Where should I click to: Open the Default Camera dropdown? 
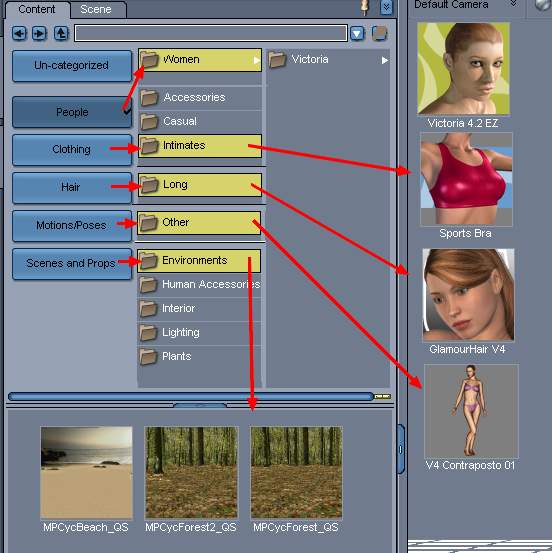[x=514, y=4]
